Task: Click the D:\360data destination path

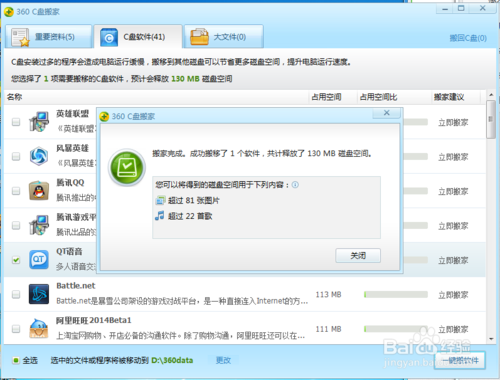Action: coord(172,360)
